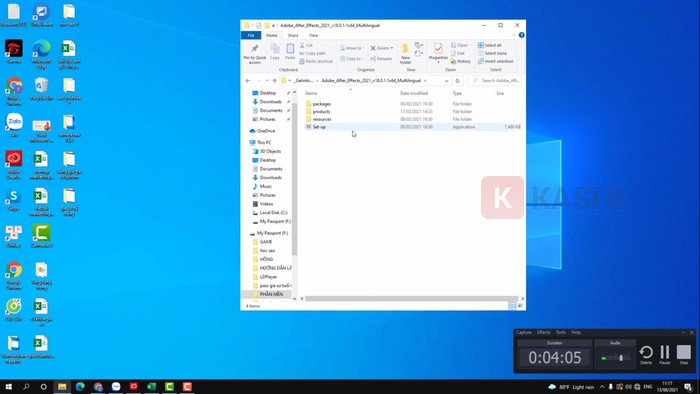Open Help menu in recorder
Viewport: 700px width, 394px height.
(576, 332)
